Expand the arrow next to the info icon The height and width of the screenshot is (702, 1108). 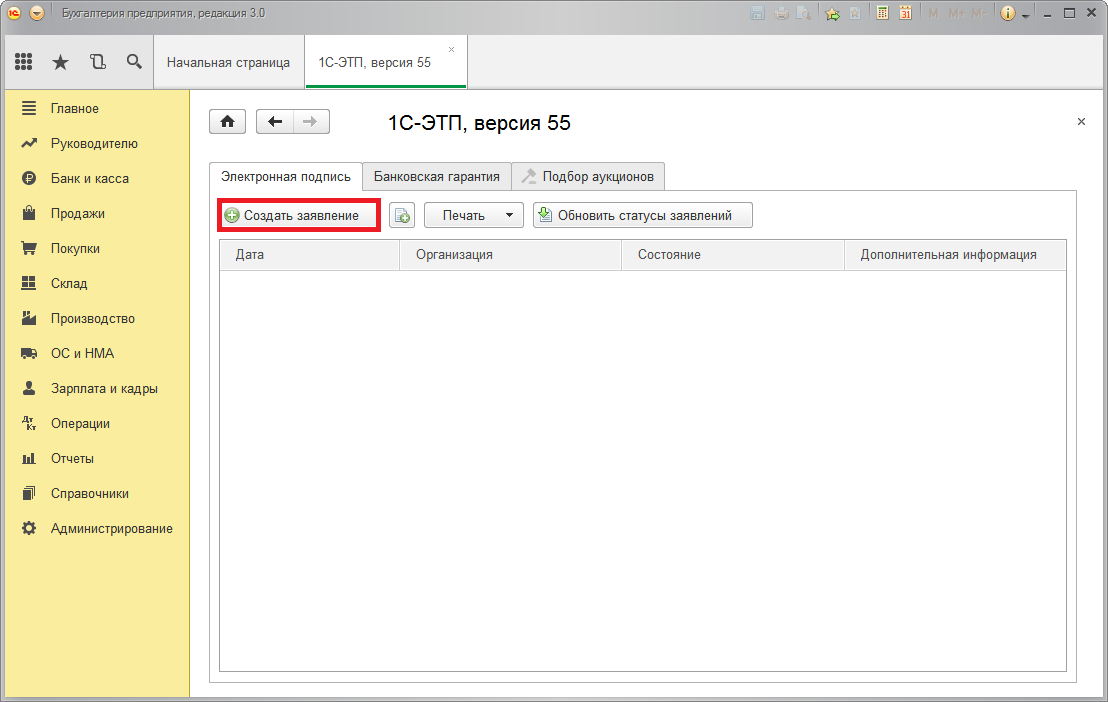pyautogui.click(x=1025, y=15)
